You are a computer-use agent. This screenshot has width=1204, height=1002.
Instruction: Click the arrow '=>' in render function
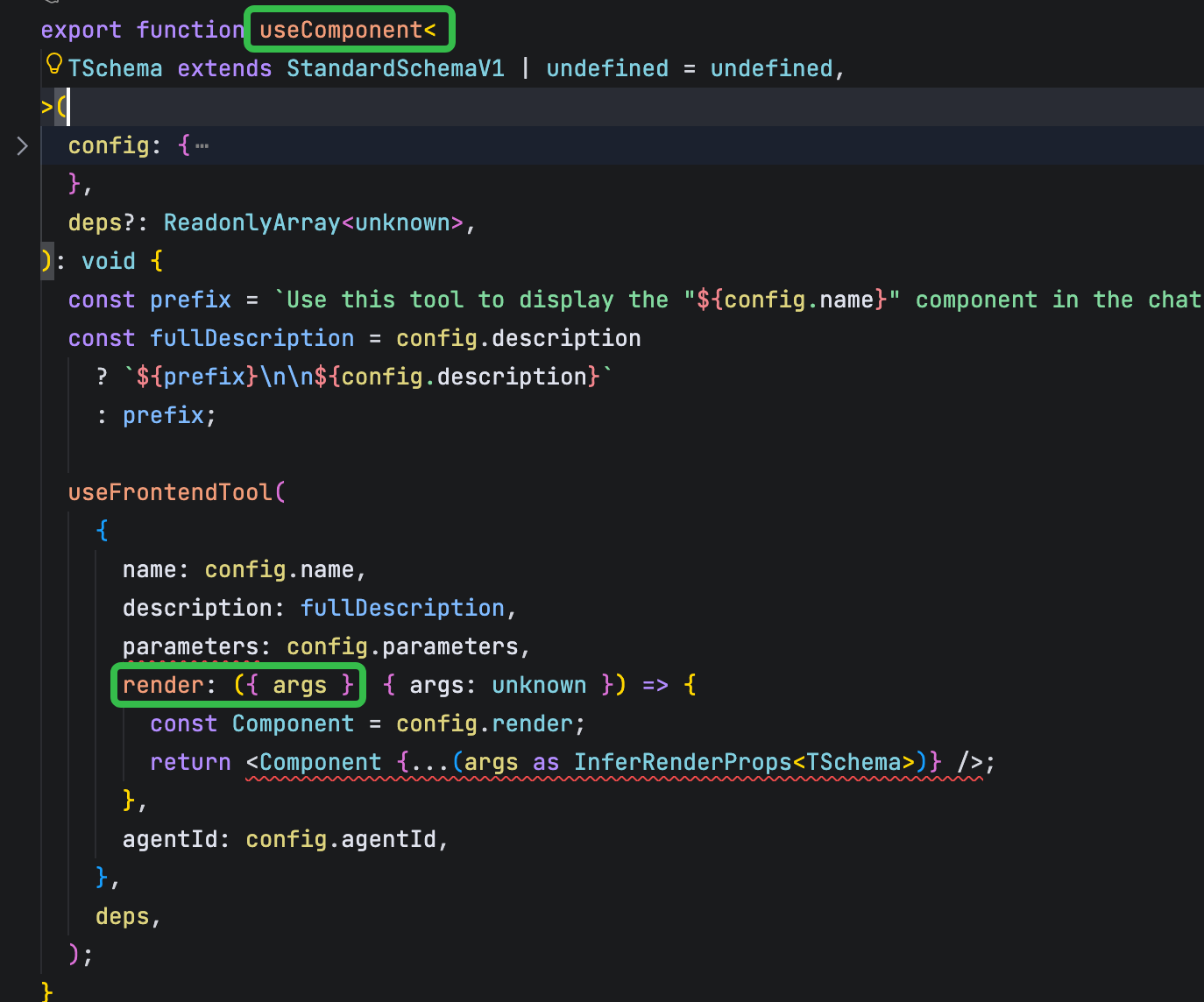point(655,685)
